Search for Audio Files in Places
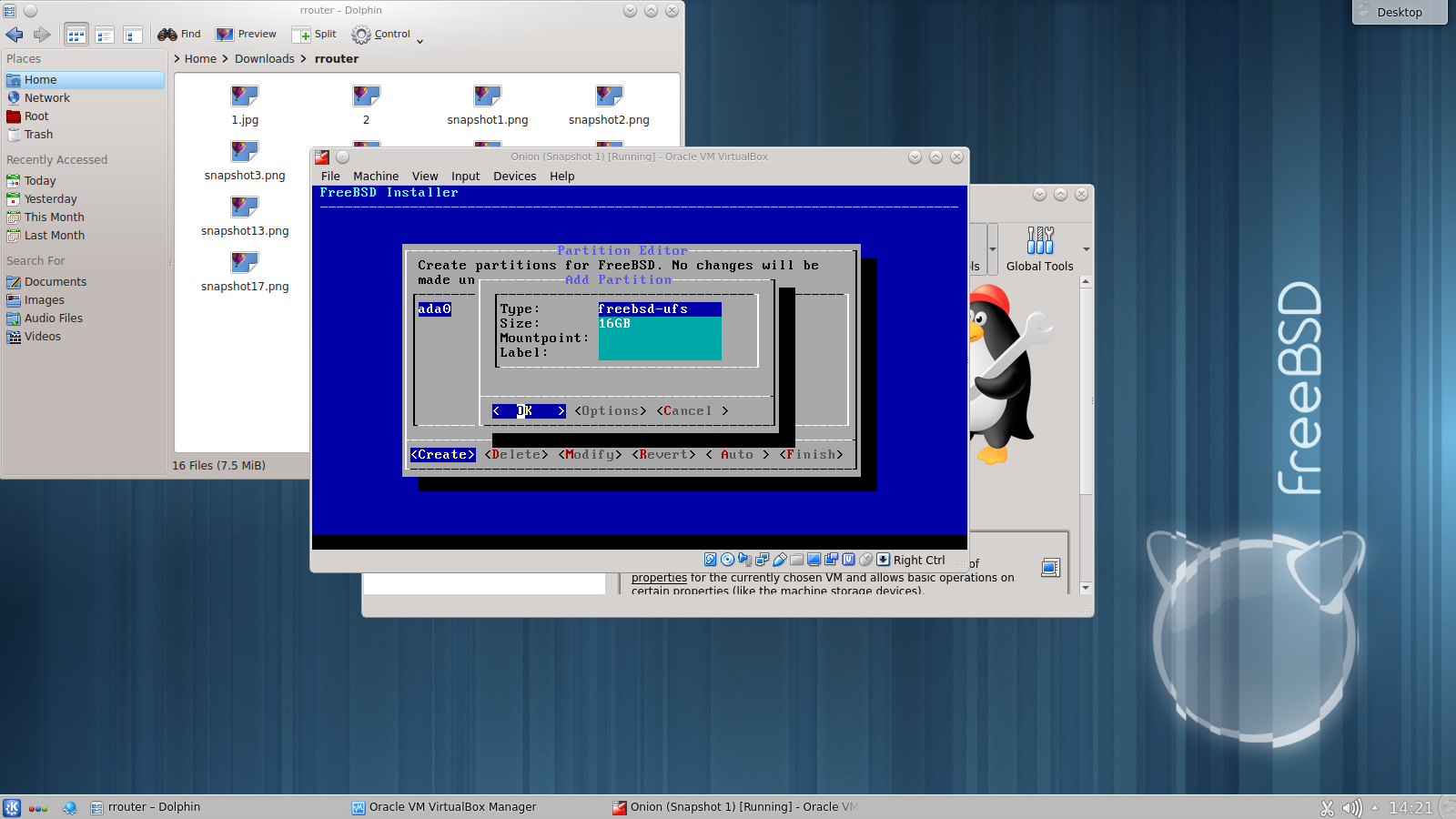 point(84,318)
